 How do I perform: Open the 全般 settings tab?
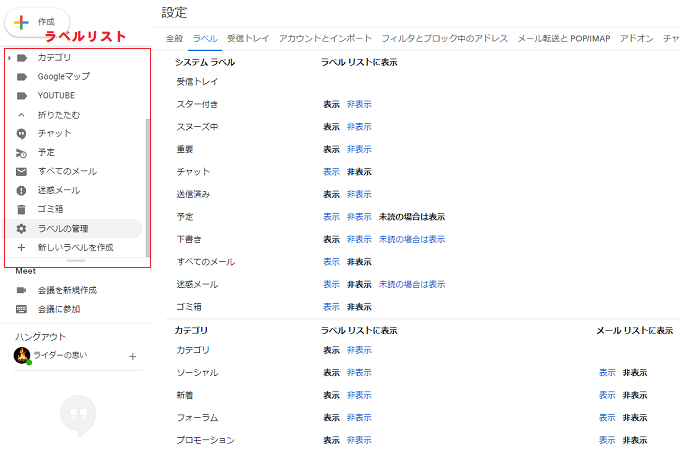[174, 39]
